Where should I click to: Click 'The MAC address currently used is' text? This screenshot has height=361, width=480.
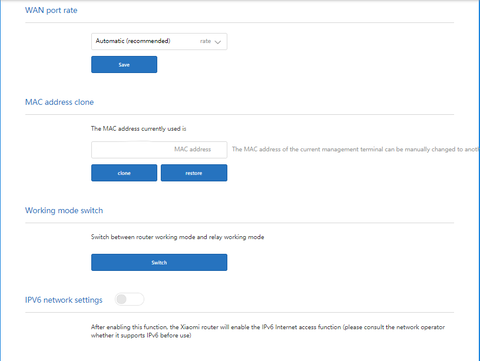point(139,129)
